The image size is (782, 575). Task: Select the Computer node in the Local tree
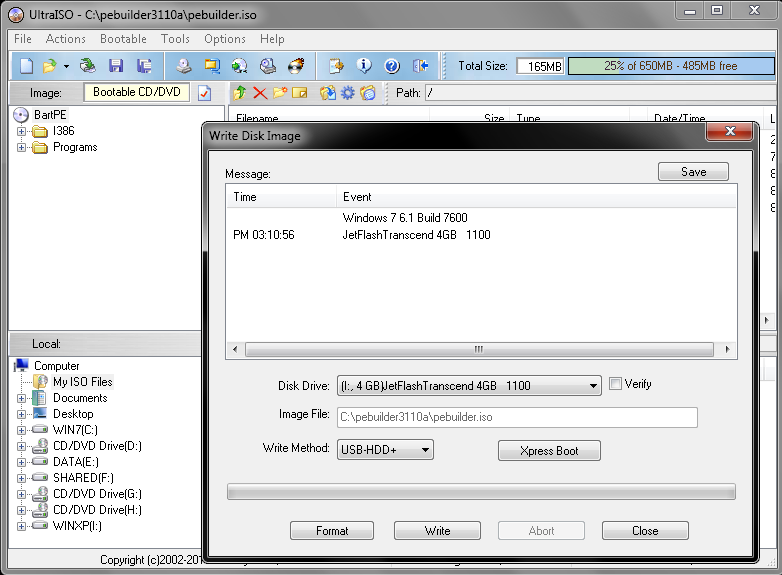click(56, 366)
